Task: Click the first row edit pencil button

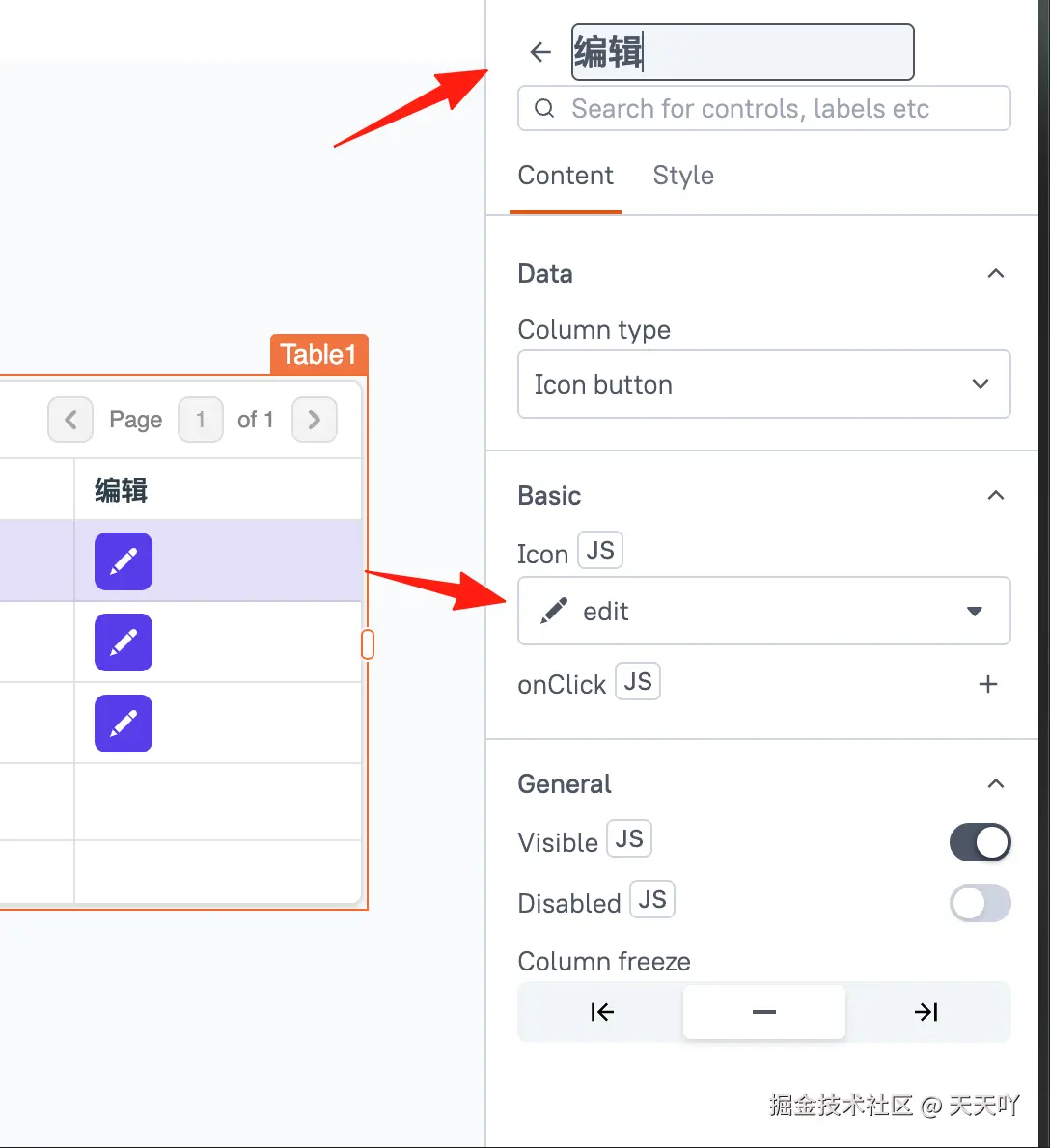Action: click(124, 561)
